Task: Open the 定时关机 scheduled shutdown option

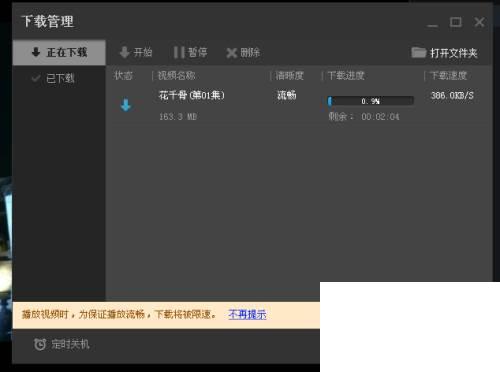Action: 62,344
